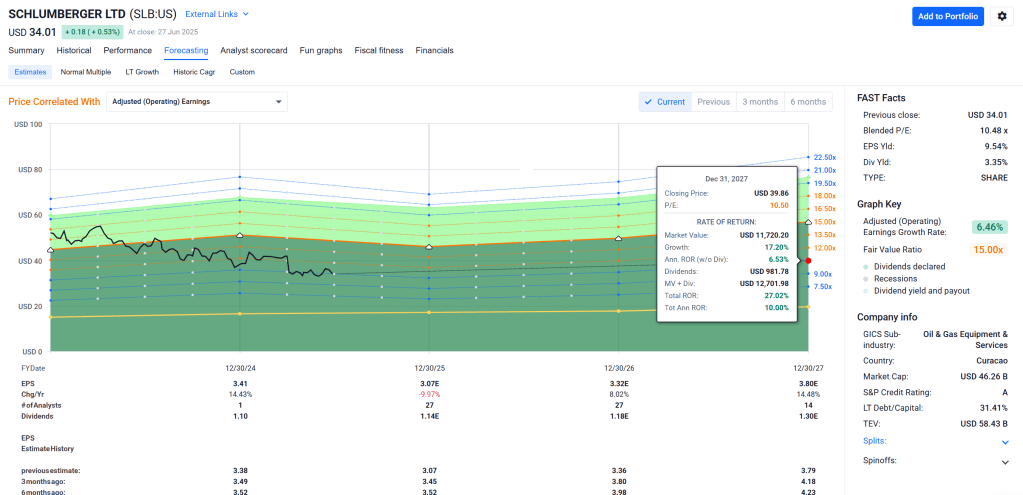Viewport: 1023px width, 495px height.
Task: Switch to Previous estimates view
Action: click(713, 102)
